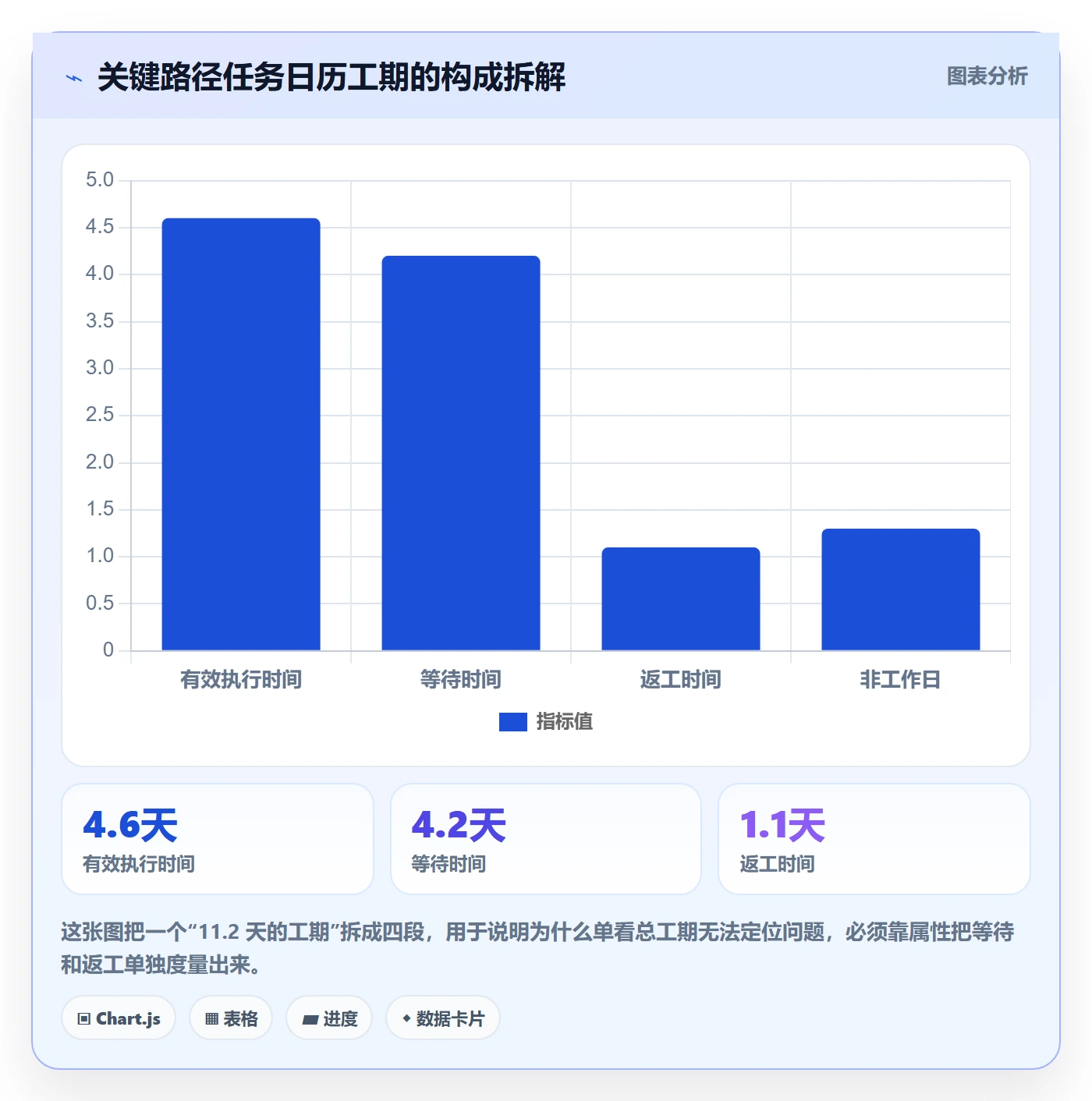Select the 非工作日 bar in chart
This screenshot has height=1101, width=1092.
pyautogui.click(x=901, y=589)
